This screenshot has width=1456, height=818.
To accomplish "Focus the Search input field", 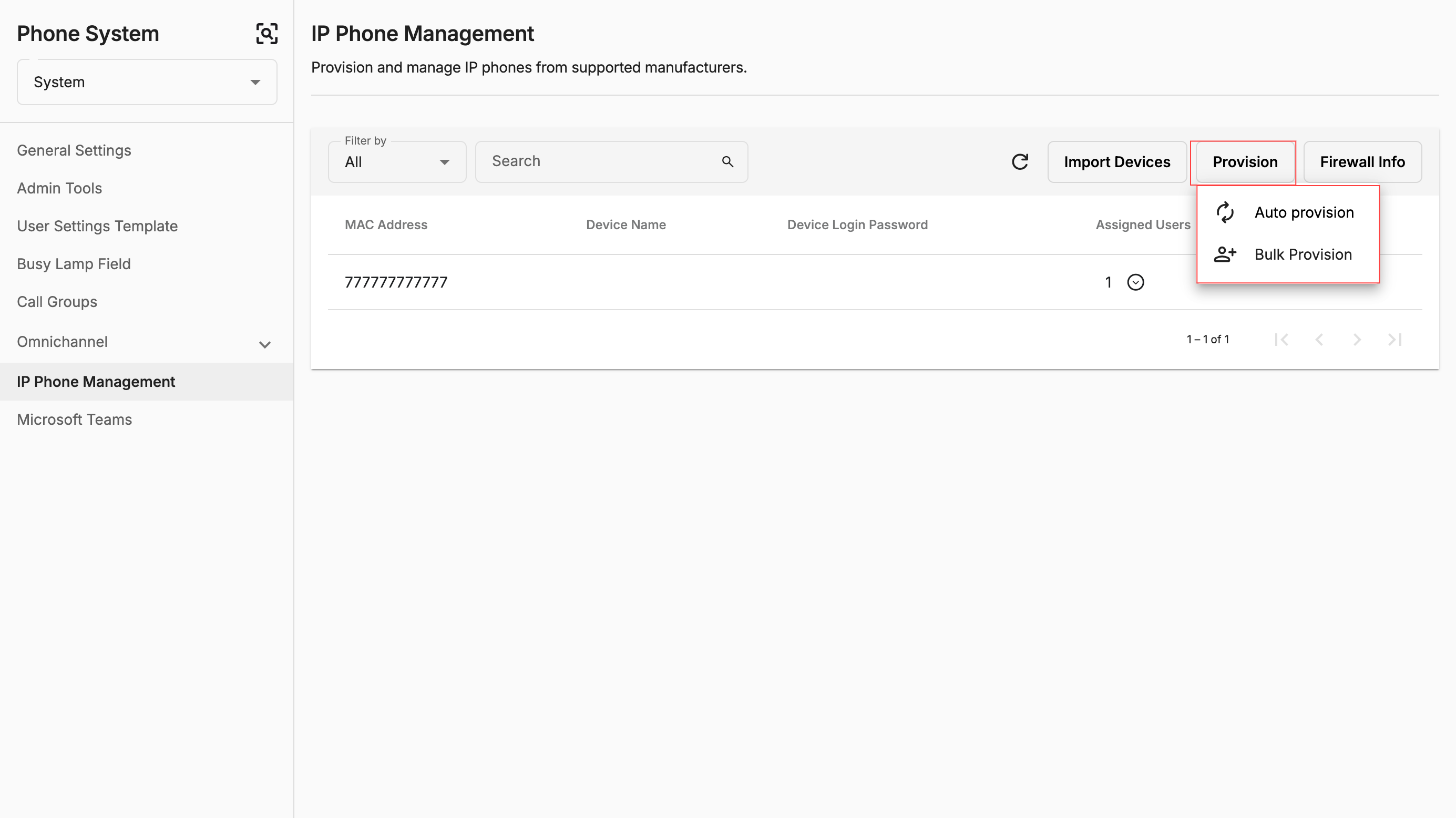I will click(x=611, y=162).
